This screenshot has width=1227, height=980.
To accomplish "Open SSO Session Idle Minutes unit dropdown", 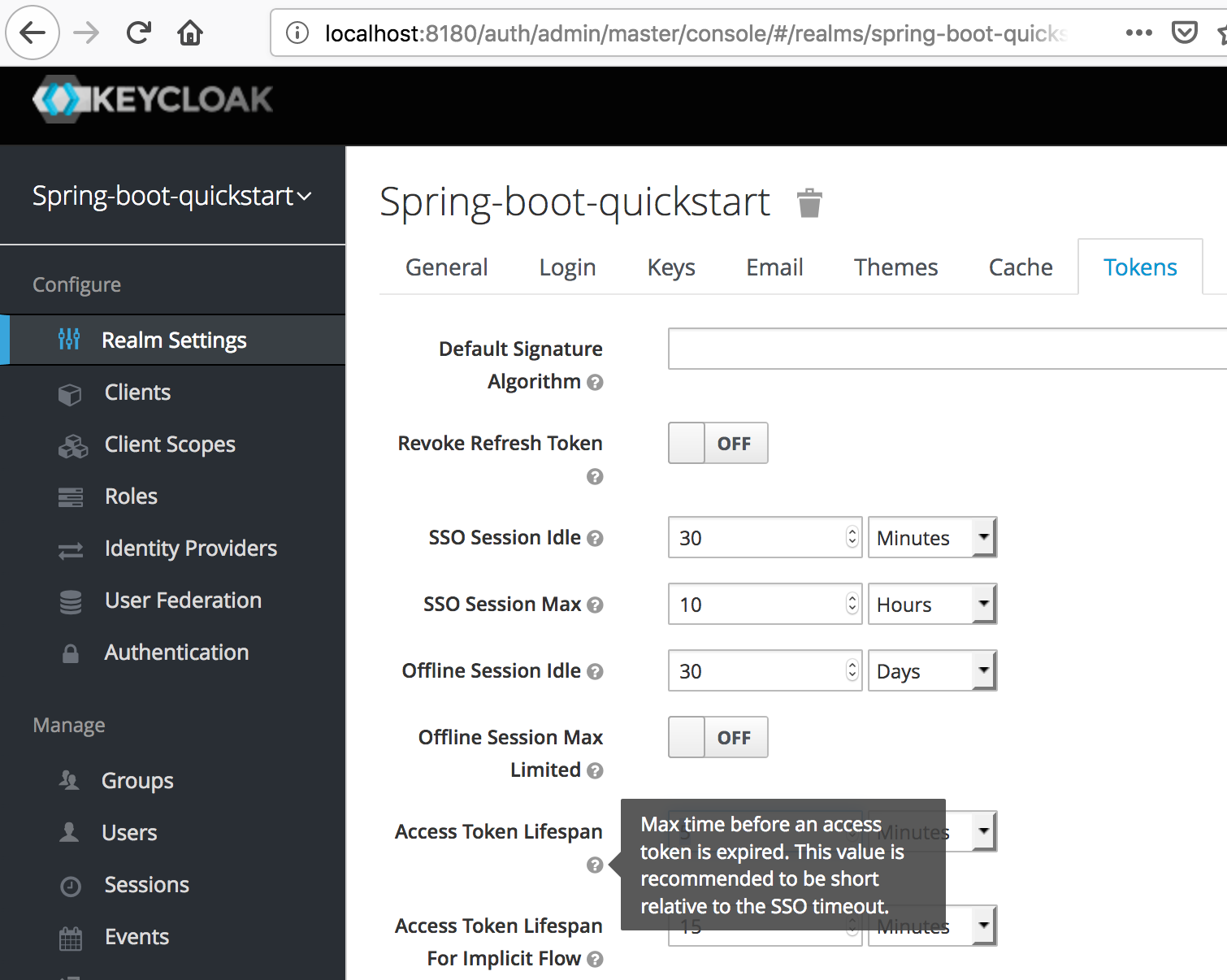I will [932, 537].
